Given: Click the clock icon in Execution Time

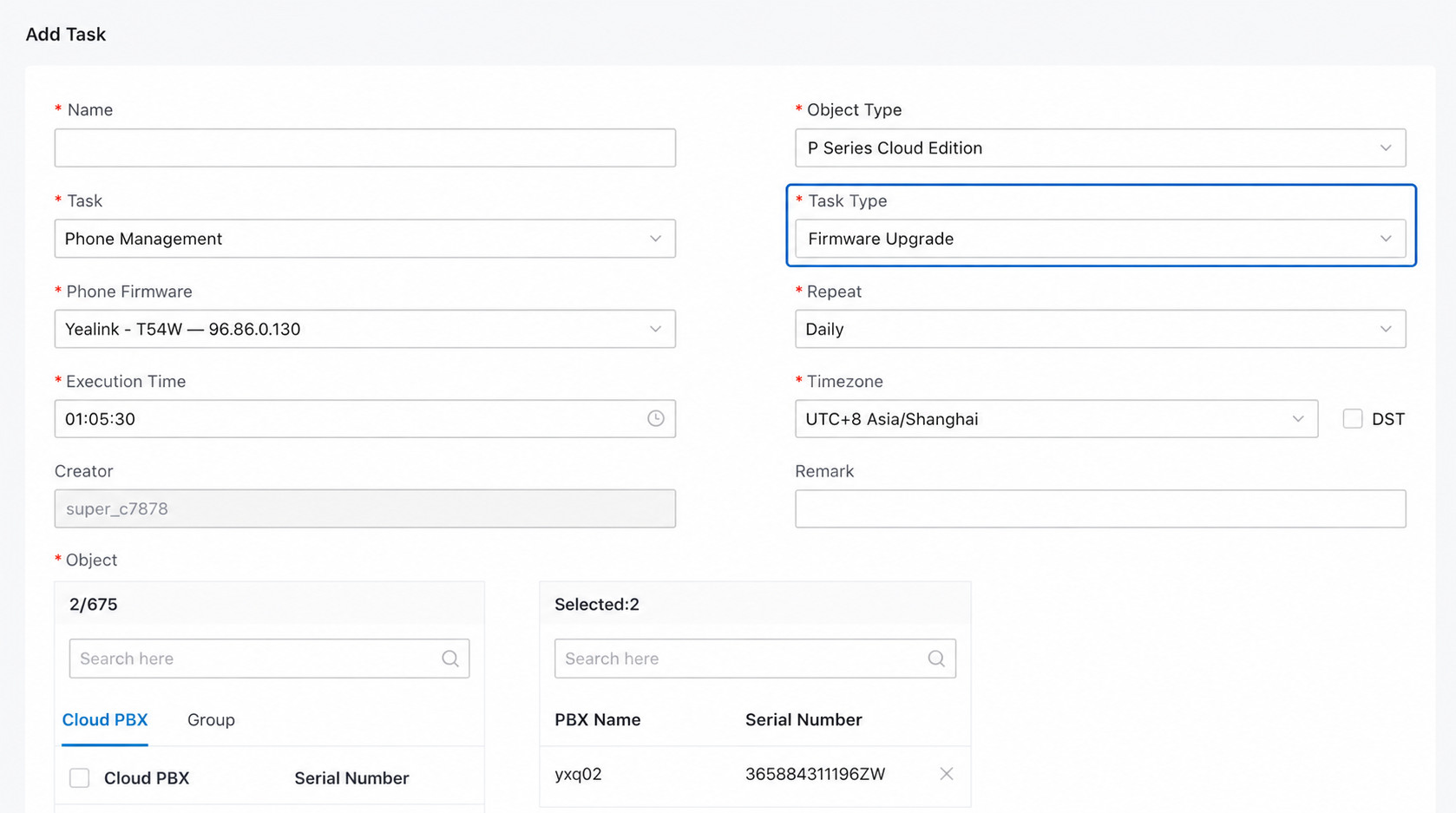Looking at the screenshot, I should 655,418.
